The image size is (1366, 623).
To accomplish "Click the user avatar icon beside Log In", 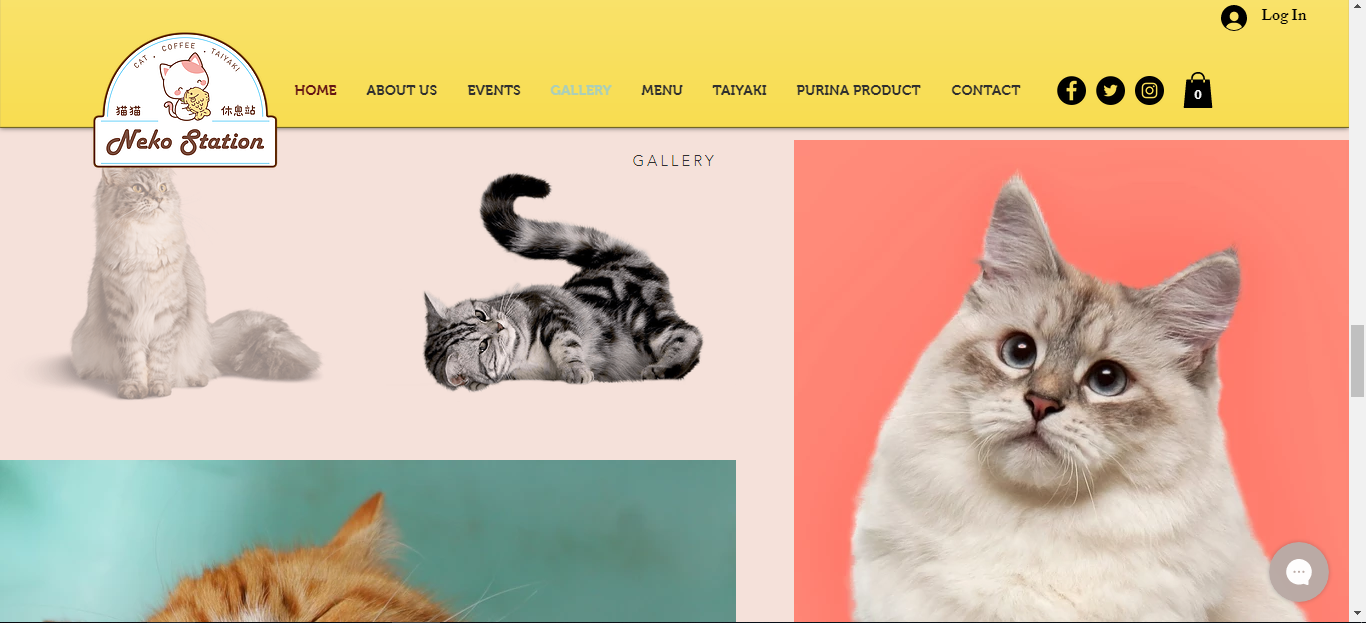I will 1234,17.
